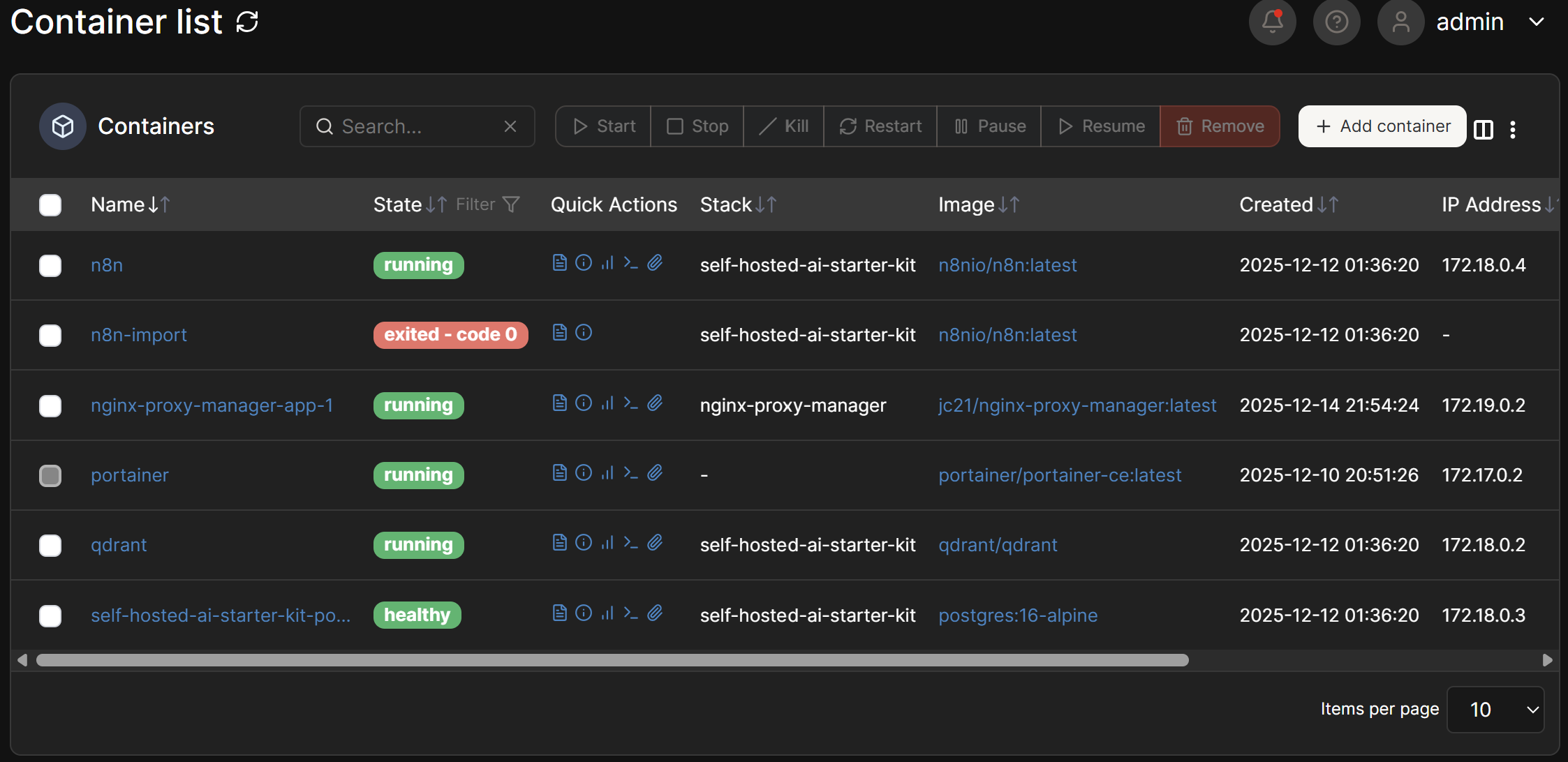Image resolution: width=1568 pixels, height=762 pixels.
Task: Expand the admin user menu
Action: click(1537, 22)
